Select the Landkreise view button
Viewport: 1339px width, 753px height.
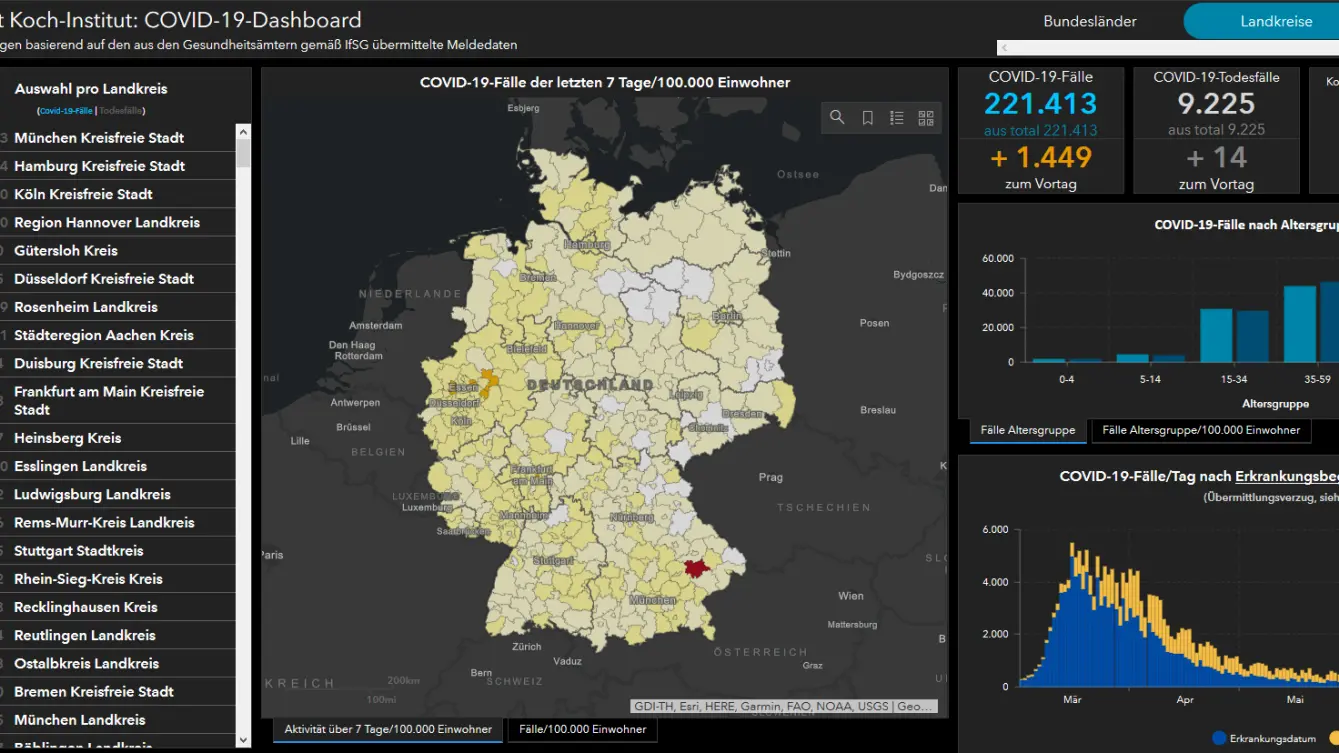[x=1276, y=21]
